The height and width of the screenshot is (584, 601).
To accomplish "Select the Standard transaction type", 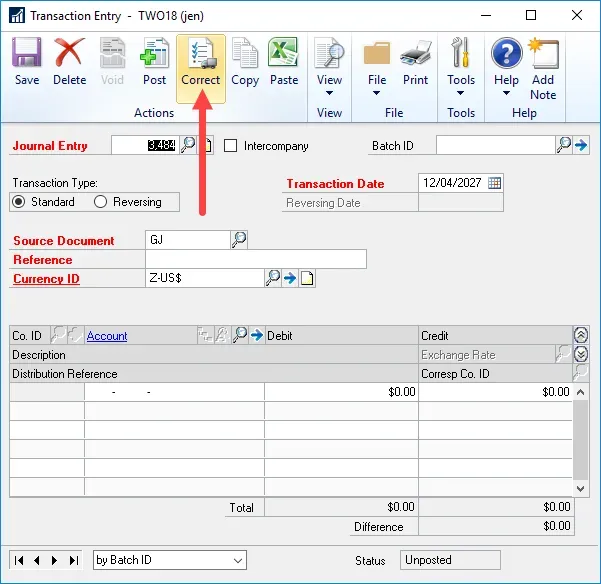I will pyautogui.click(x=19, y=202).
